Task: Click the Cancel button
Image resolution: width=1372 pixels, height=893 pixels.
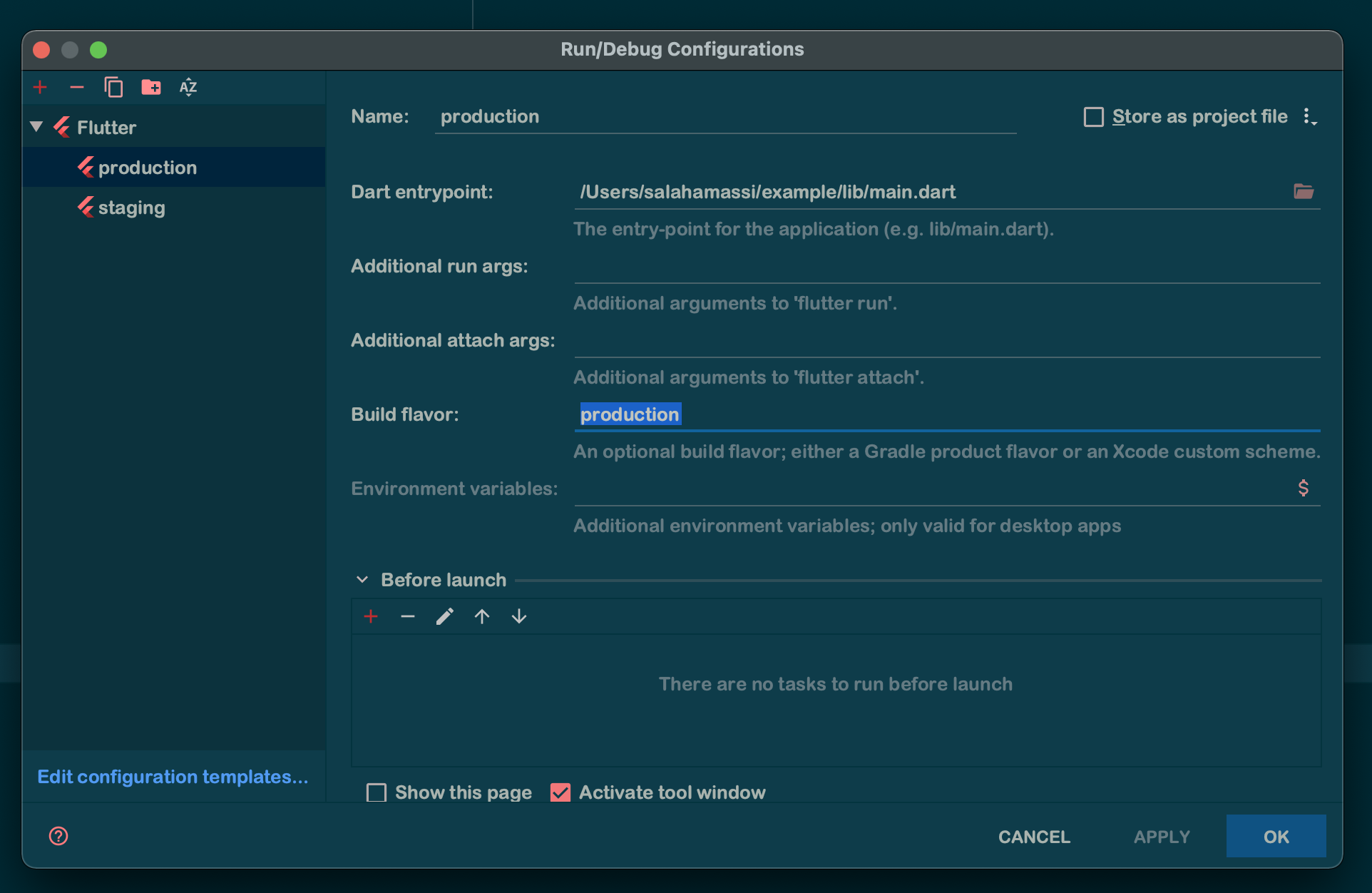Action: [x=1034, y=837]
